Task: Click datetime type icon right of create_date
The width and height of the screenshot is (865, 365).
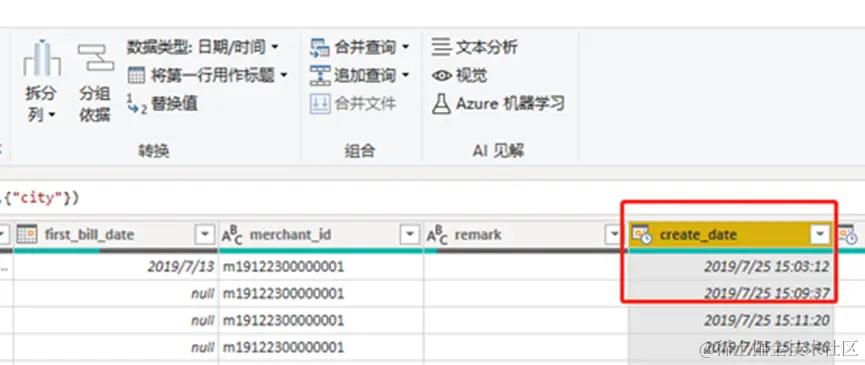Action: pos(848,235)
